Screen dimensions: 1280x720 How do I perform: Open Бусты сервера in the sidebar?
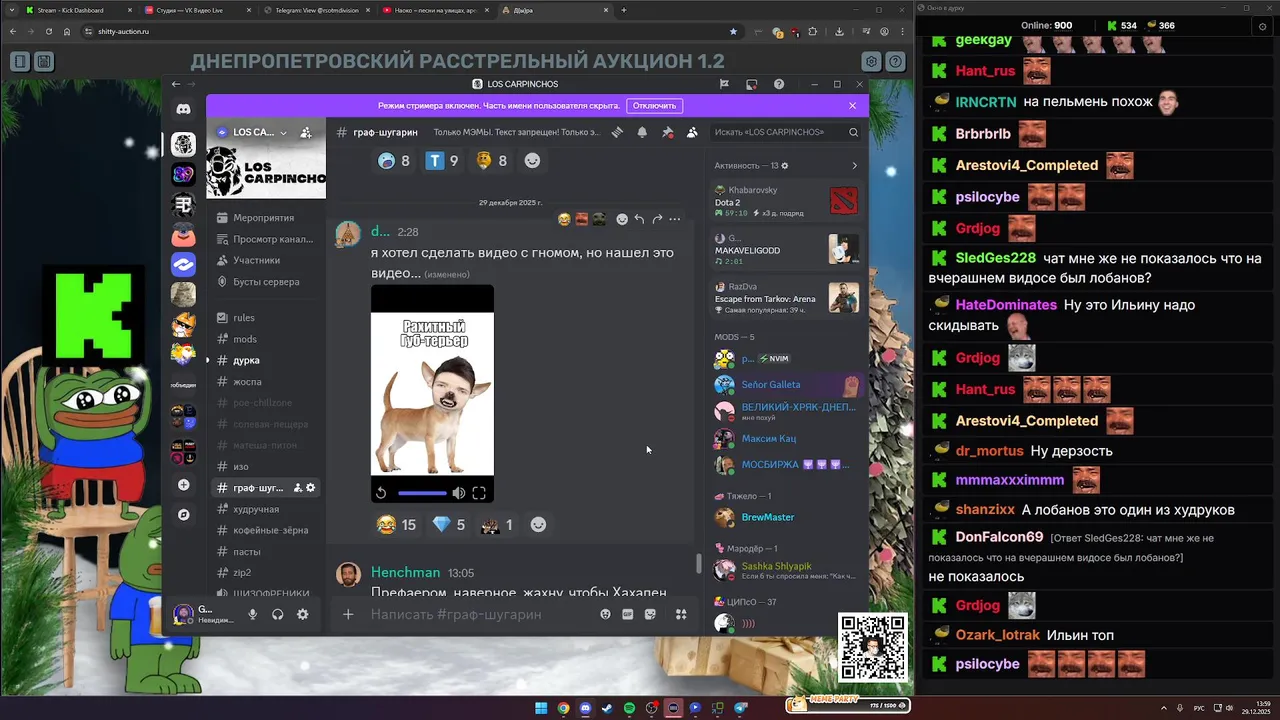(264, 282)
